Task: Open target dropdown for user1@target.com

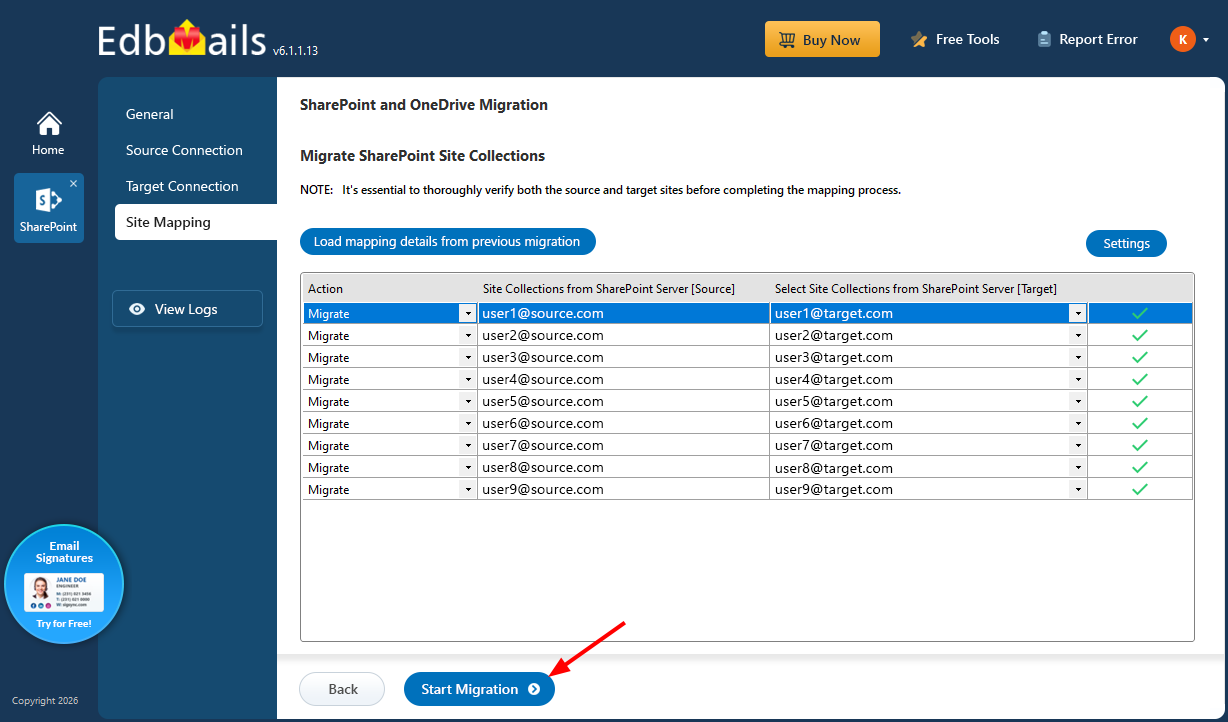Action: click(1077, 313)
